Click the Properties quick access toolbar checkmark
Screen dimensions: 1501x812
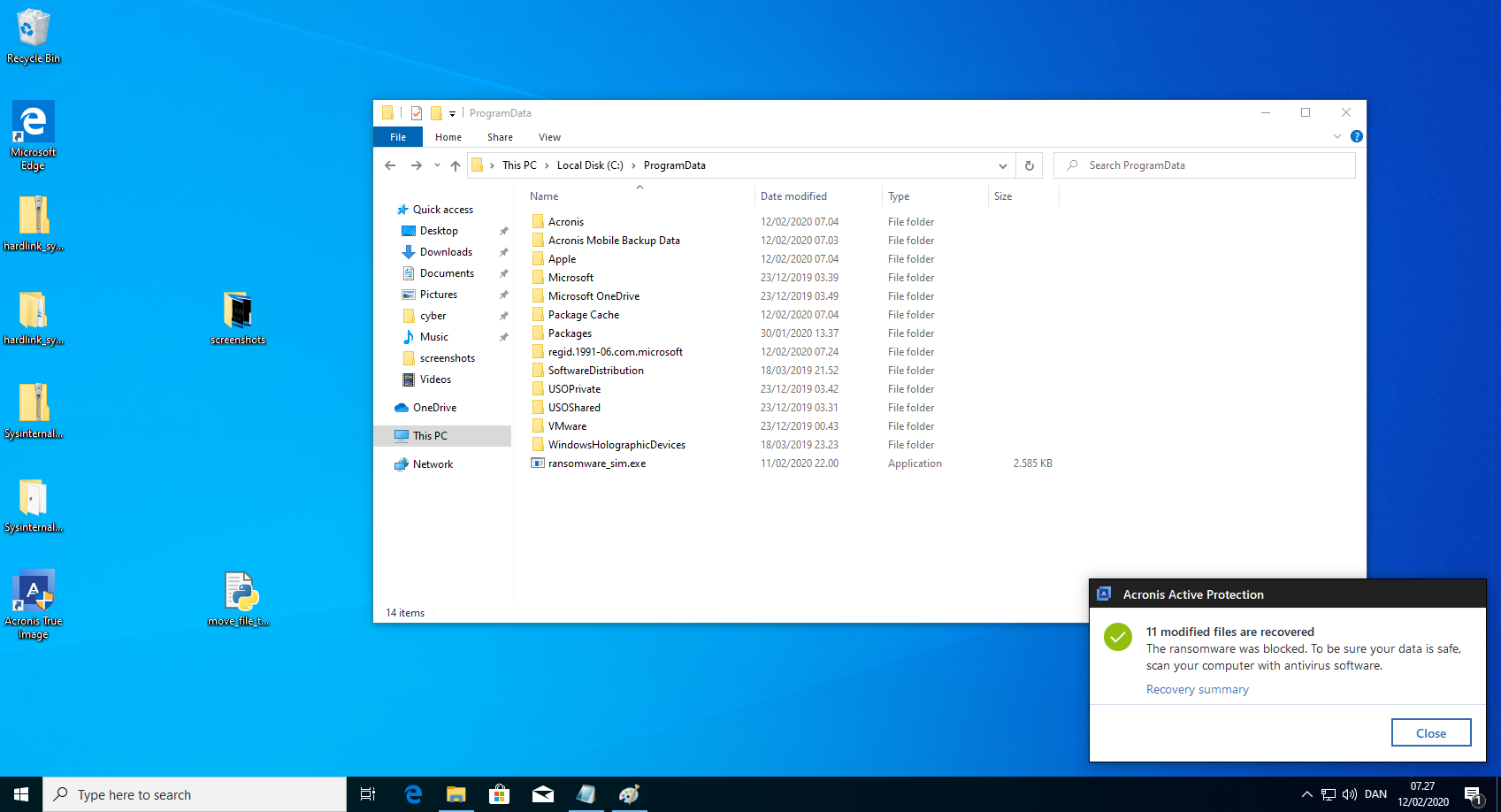tap(417, 113)
